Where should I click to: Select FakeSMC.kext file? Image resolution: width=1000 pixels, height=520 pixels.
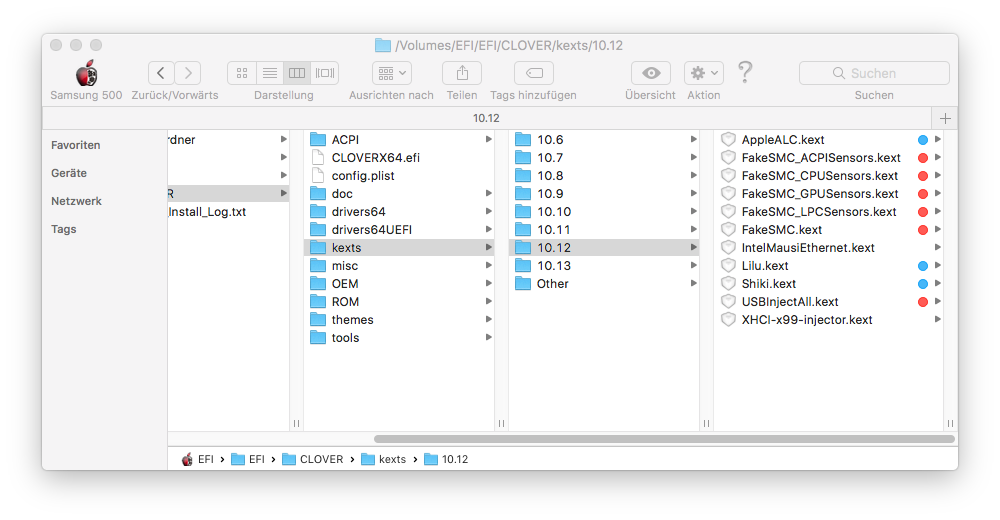click(828, 229)
